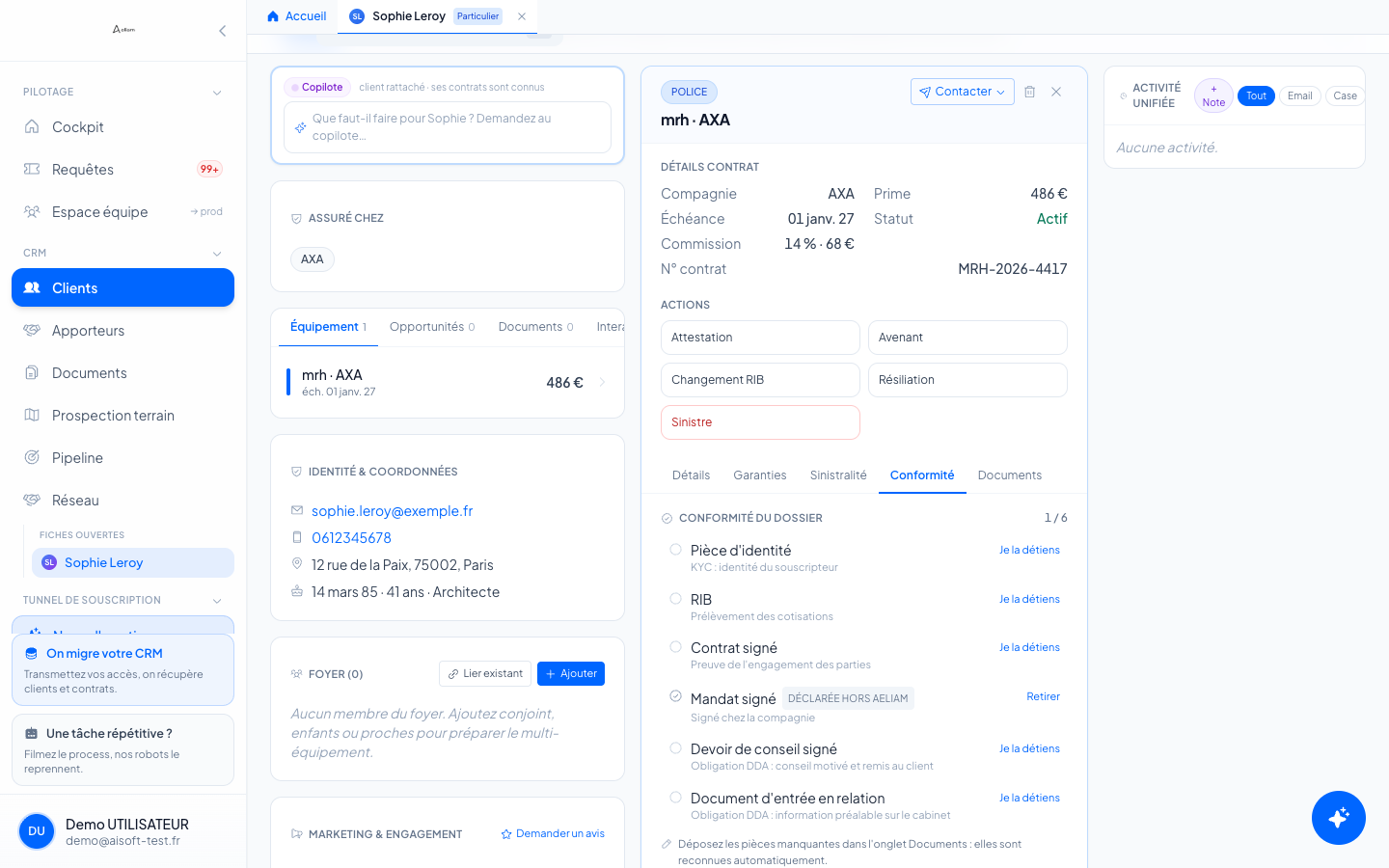Open the Accueil home tab
Image resolution: width=1389 pixels, height=868 pixels.
pos(297,16)
